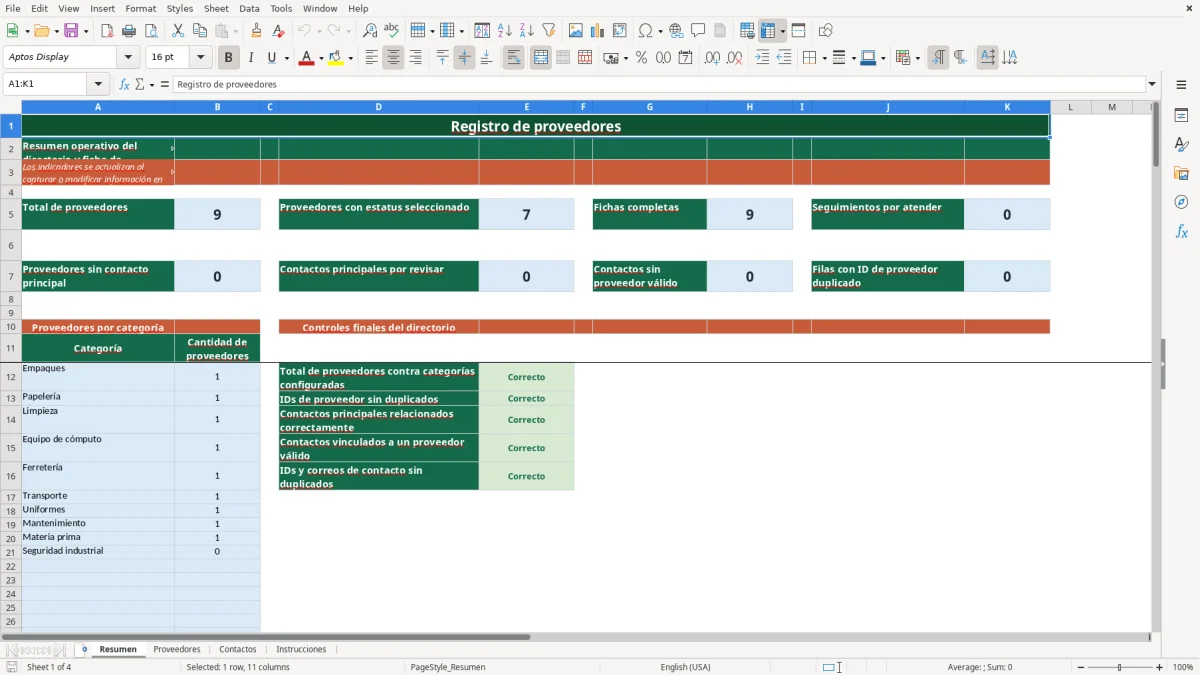Open the sidebar Navigator compass icon

click(1181, 202)
